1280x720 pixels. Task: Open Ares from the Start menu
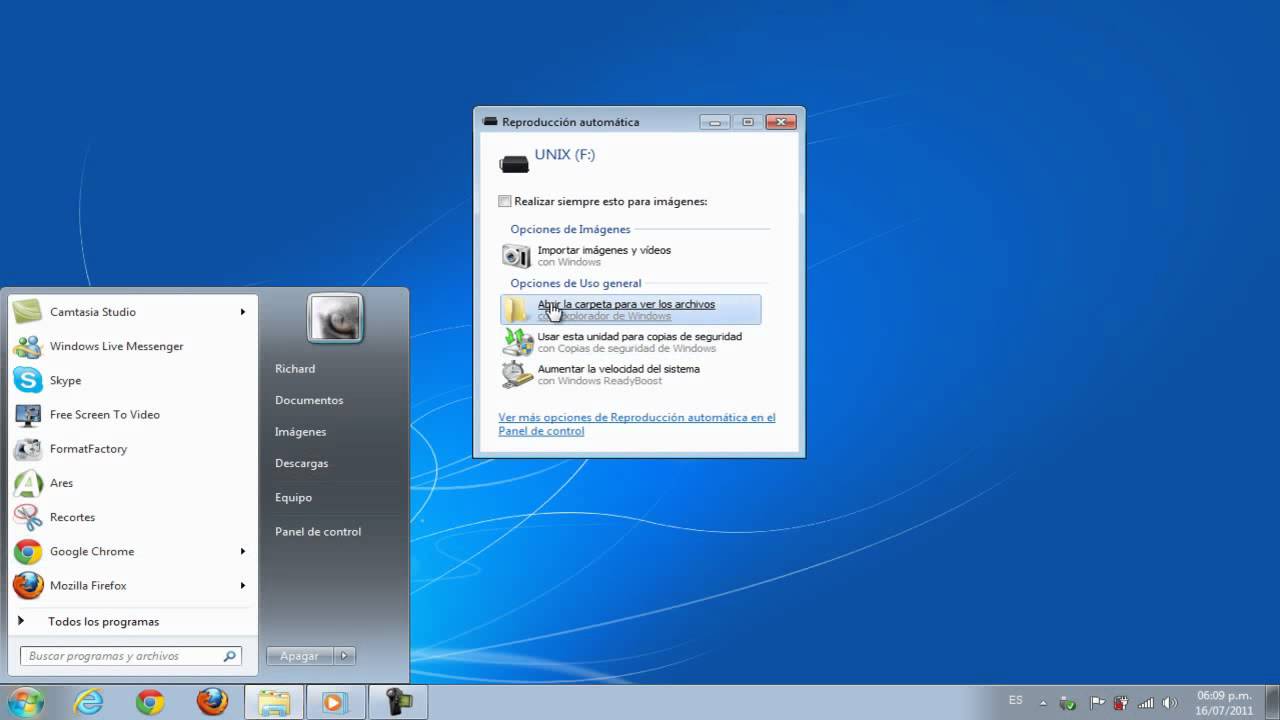(x=131, y=483)
